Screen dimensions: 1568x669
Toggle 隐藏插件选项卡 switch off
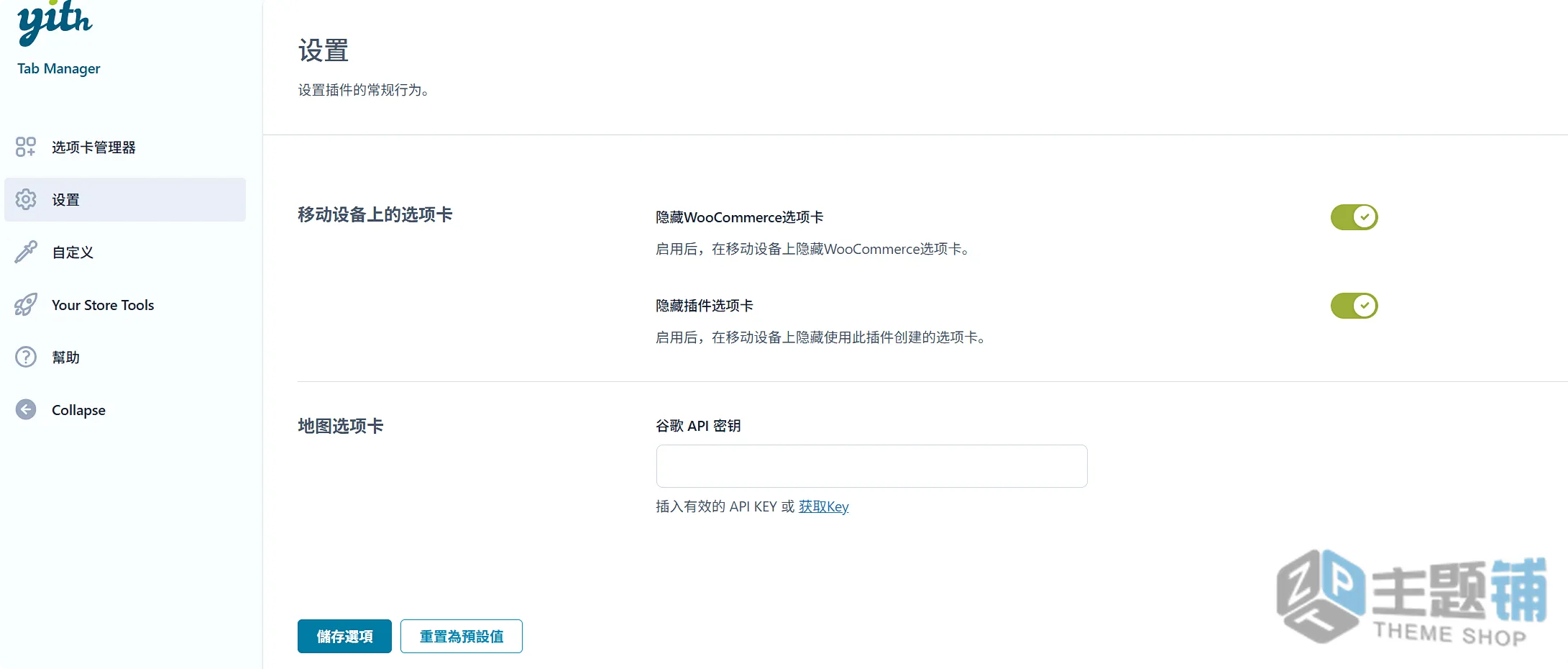pos(1354,305)
